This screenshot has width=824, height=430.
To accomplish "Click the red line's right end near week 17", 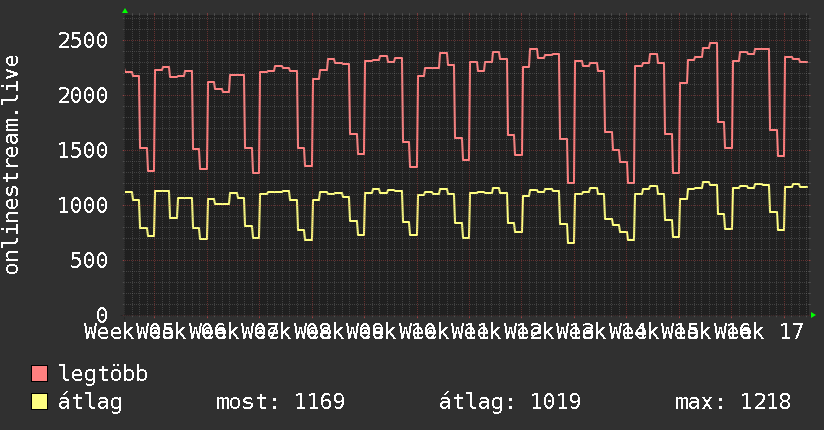I will click(x=806, y=62).
